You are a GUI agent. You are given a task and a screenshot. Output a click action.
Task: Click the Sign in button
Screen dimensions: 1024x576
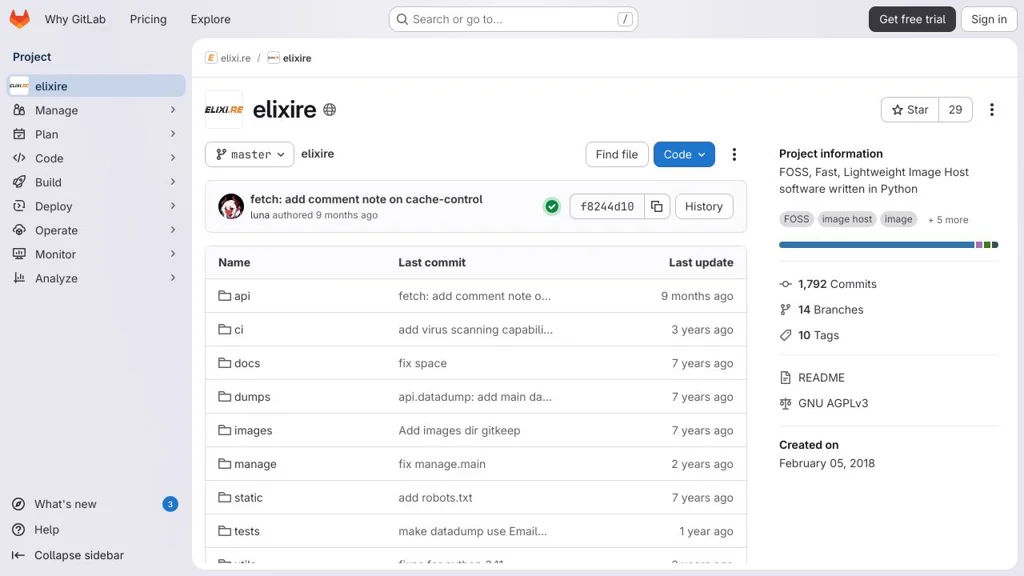point(989,19)
